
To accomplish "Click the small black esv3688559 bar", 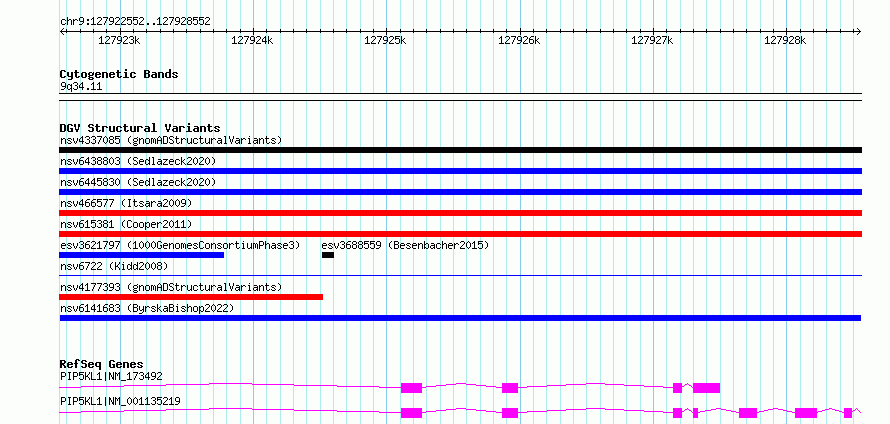I will pyautogui.click(x=328, y=255).
